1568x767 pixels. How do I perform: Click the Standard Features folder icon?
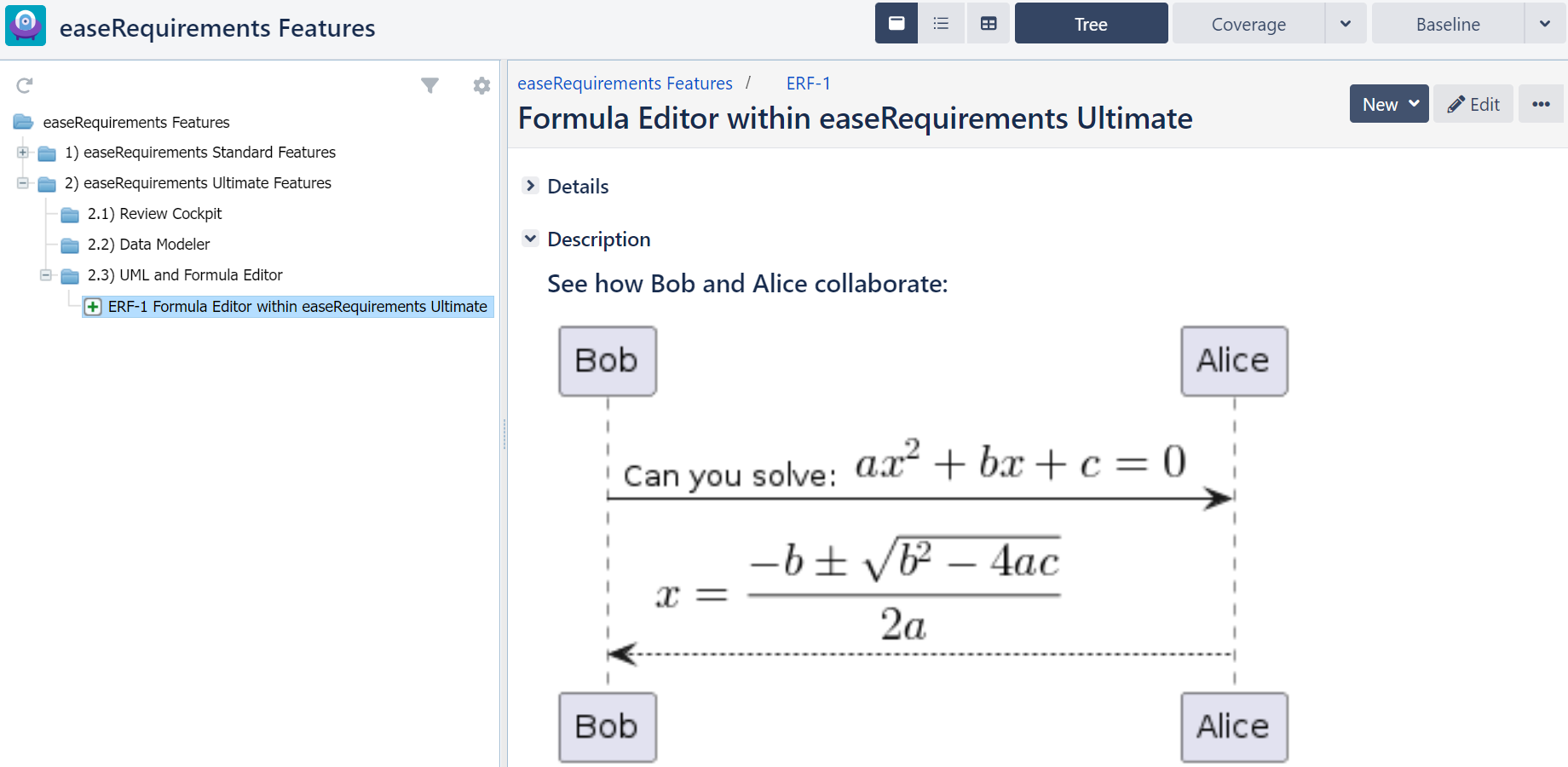click(x=47, y=153)
